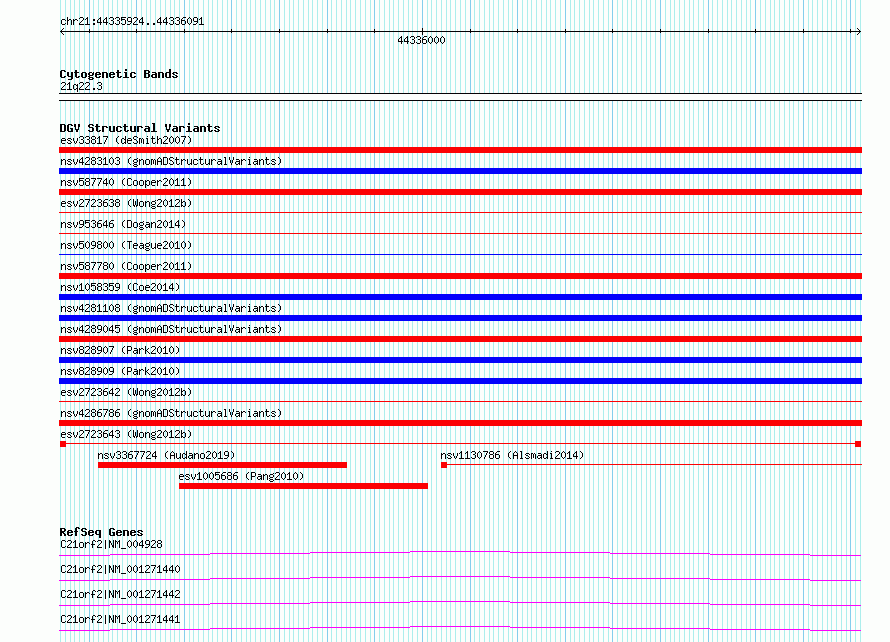Click the red nsv3367724 Audano2019 variant bar
Screen dimensions: 890x642
[222, 465]
